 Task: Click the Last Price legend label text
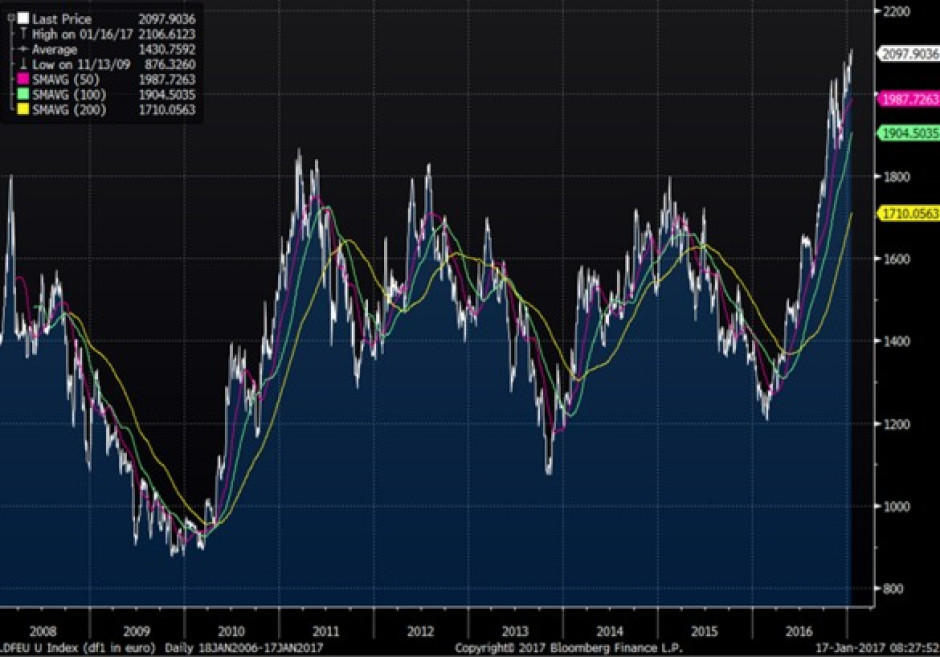click(62, 19)
